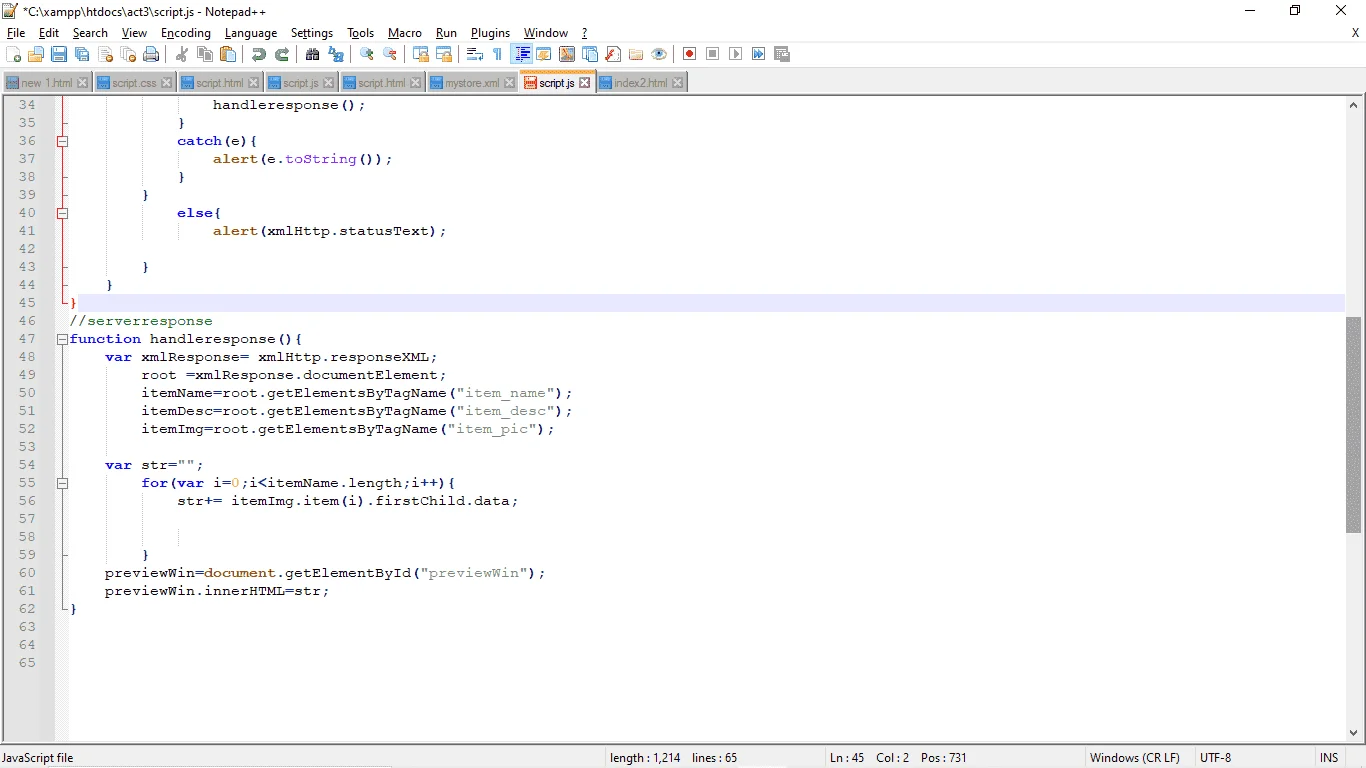Switch to the new 1.html tab

pos(47,83)
